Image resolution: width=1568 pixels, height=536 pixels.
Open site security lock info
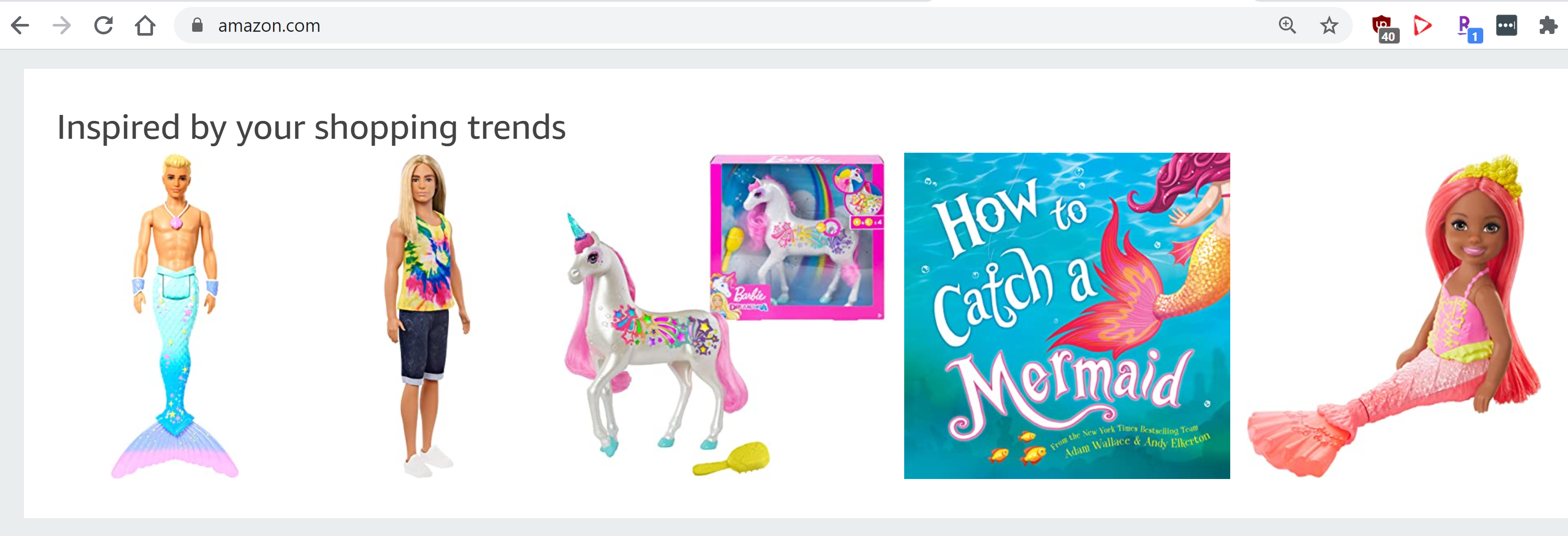click(196, 25)
